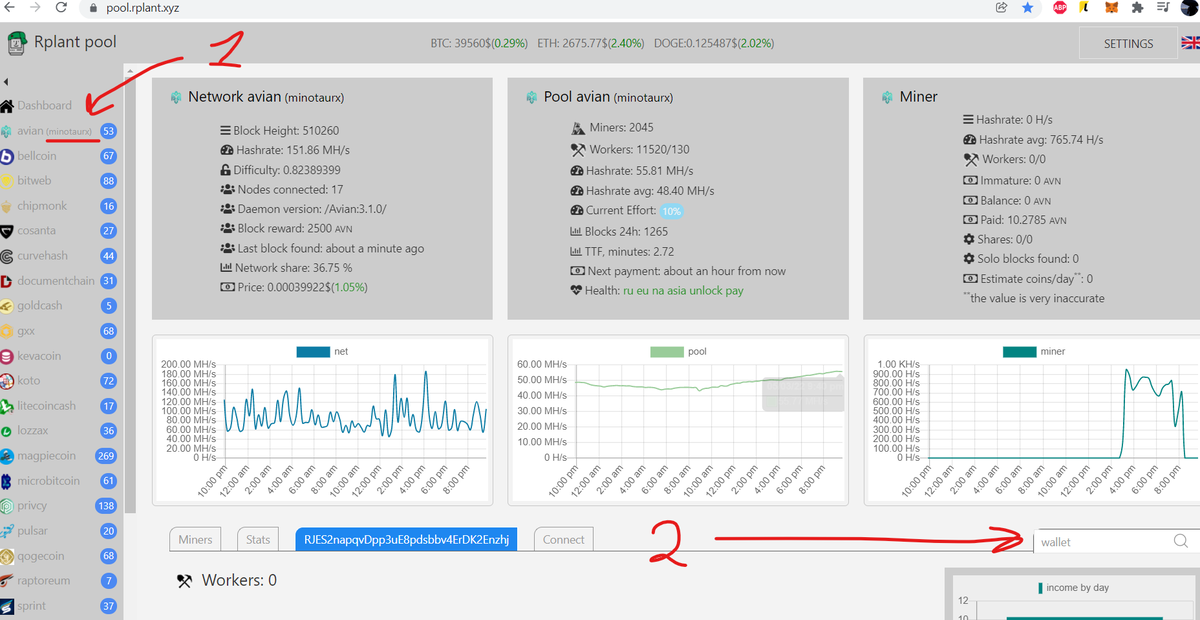This screenshot has width=1200, height=620.
Task: Switch language via the UK flag
Action: coord(1191,43)
